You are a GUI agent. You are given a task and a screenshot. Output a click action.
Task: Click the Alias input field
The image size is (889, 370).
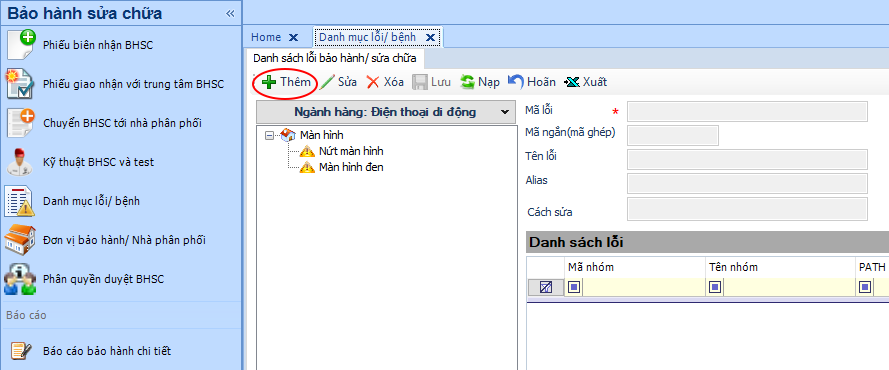pos(747,184)
